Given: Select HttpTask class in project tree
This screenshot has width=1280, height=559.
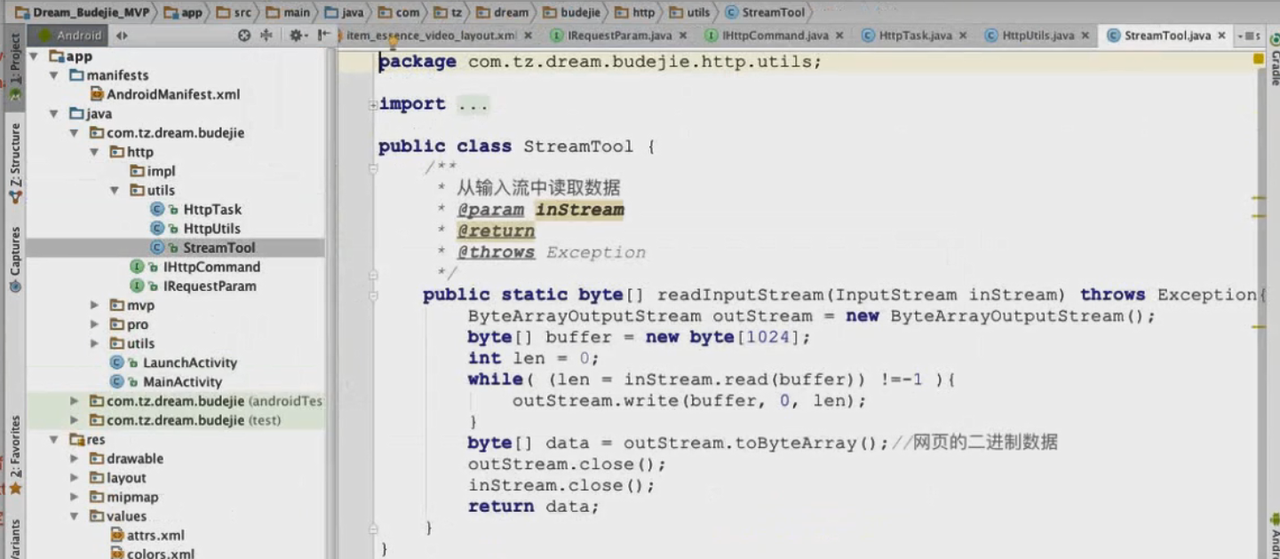Looking at the screenshot, I should click(196, 210).
